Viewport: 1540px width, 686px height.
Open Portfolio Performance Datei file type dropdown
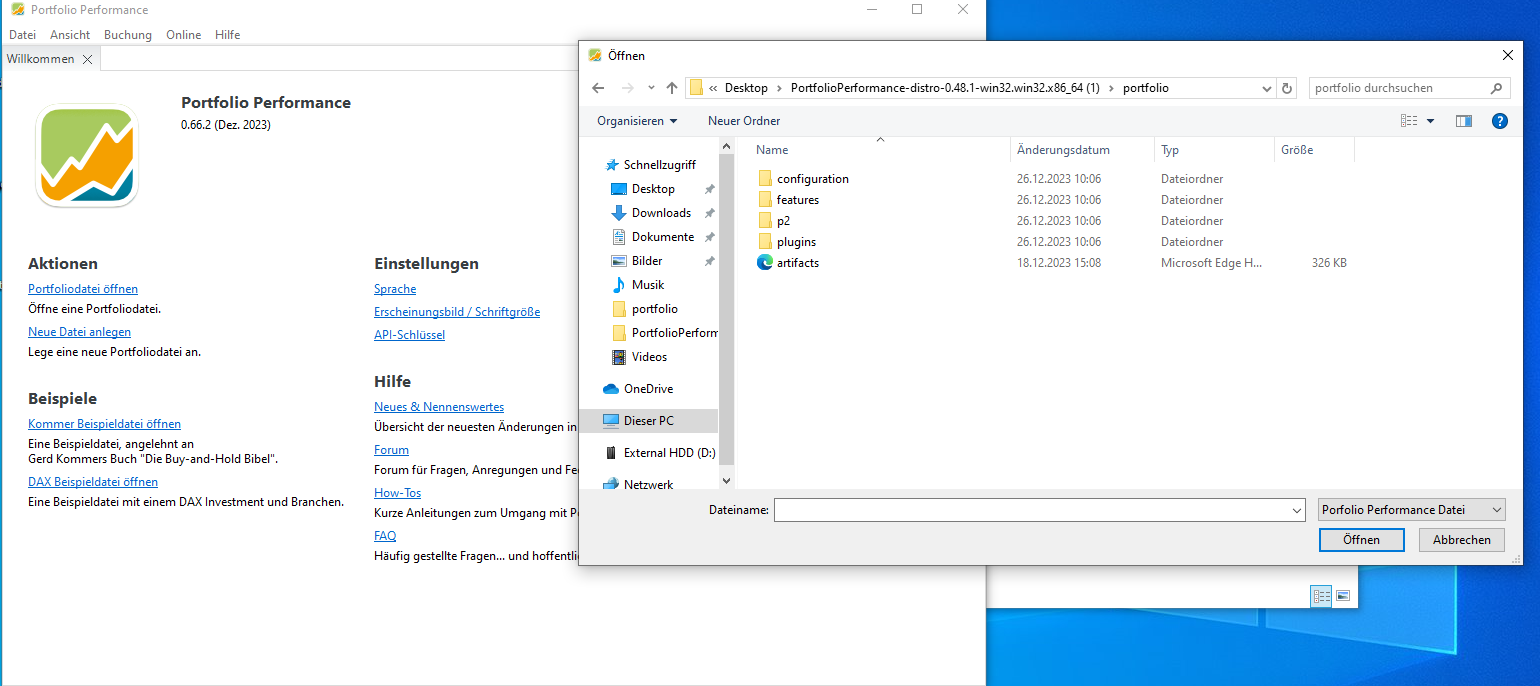click(x=1411, y=510)
